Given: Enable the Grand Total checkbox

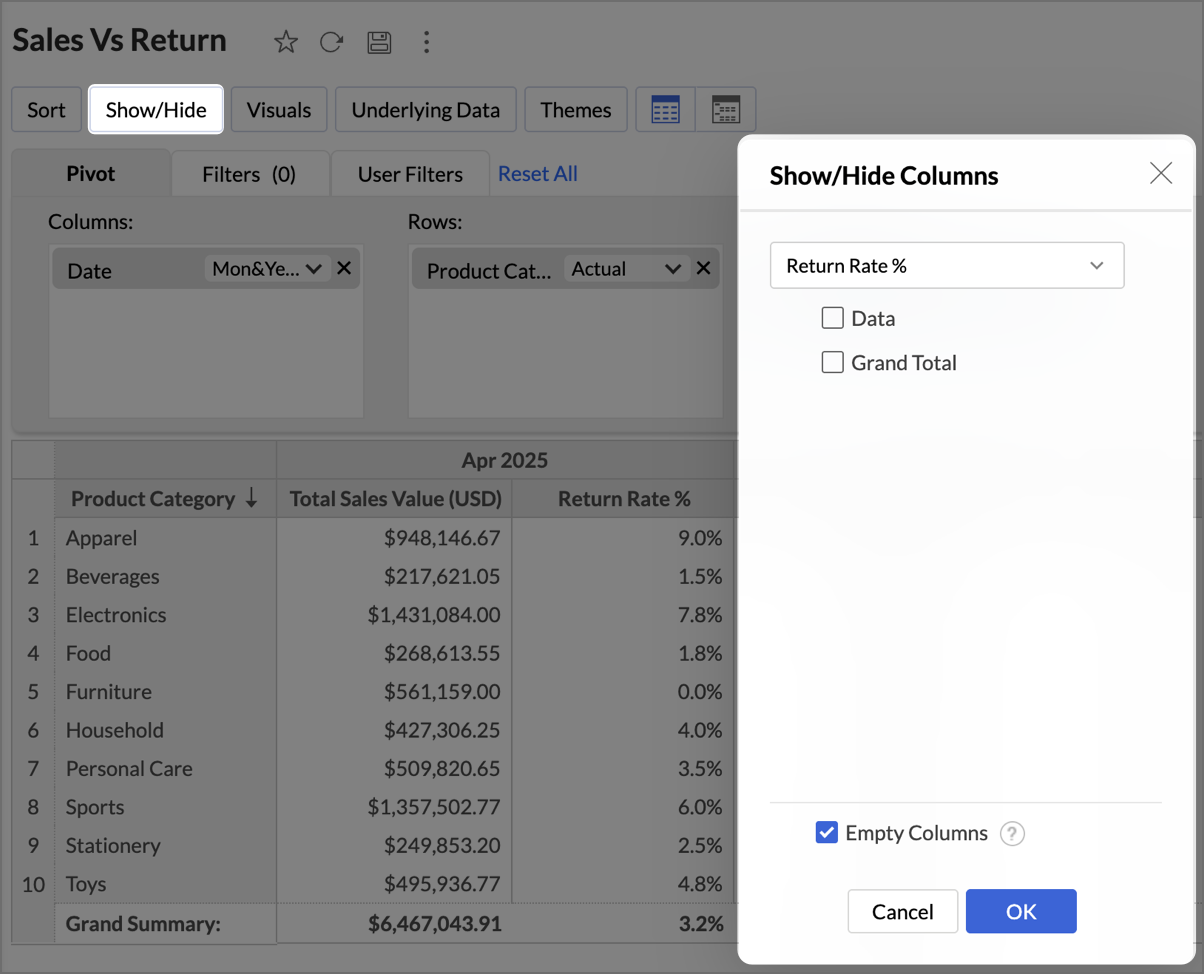Looking at the screenshot, I should pos(832,363).
